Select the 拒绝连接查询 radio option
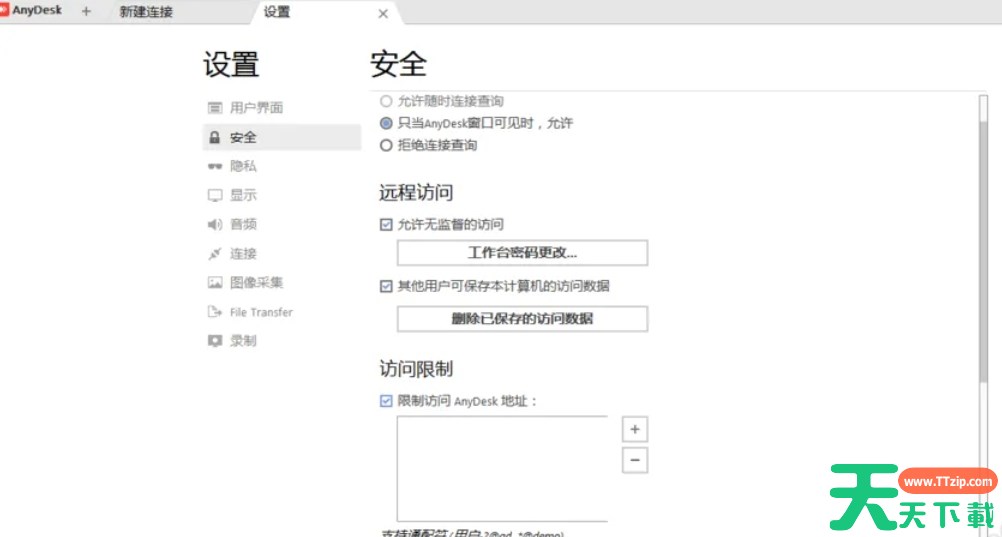 [386, 145]
